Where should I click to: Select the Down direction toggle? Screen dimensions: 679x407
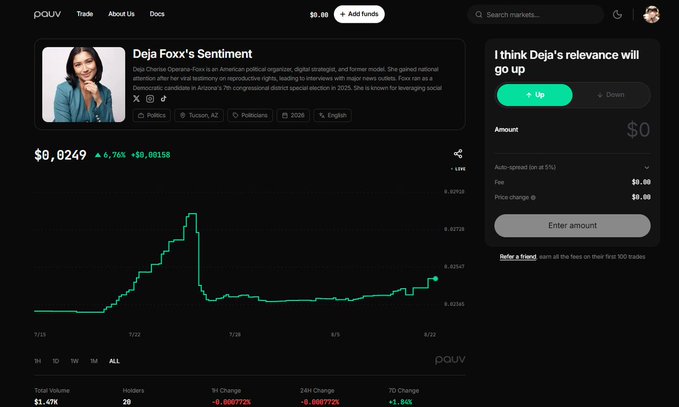[x=611, y=95]
